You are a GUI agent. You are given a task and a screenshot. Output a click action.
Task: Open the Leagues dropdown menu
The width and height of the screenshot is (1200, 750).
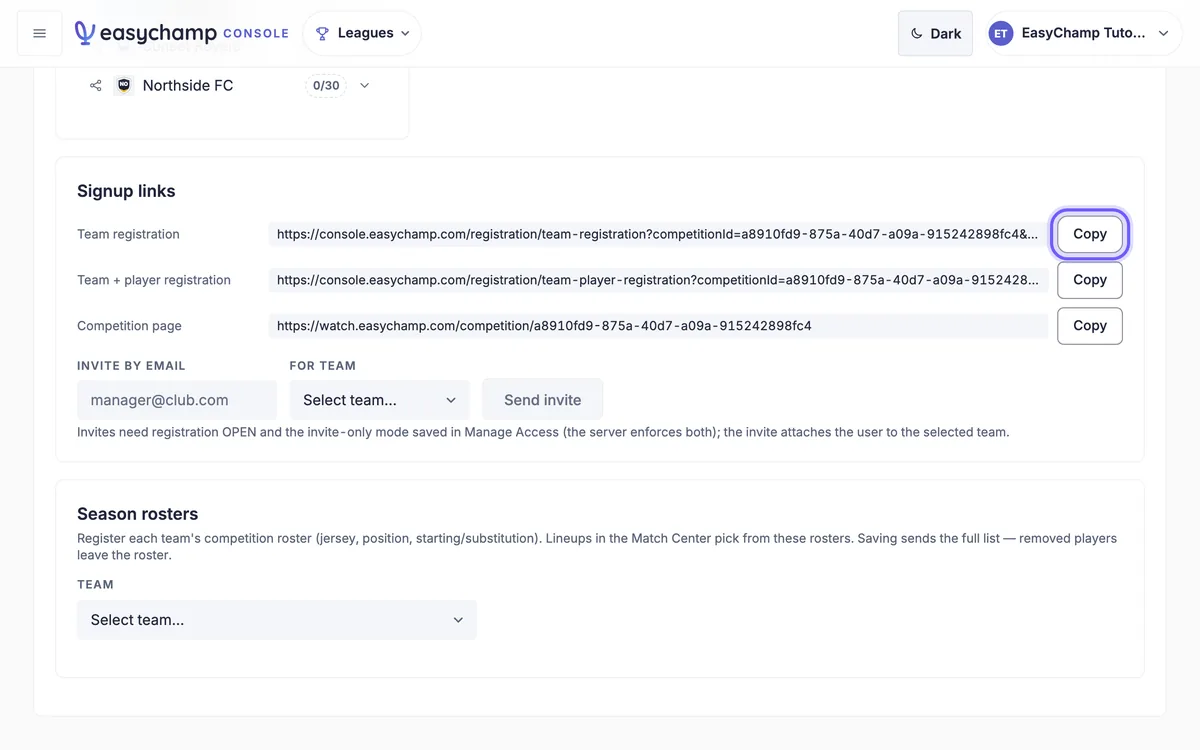[362, 33]
